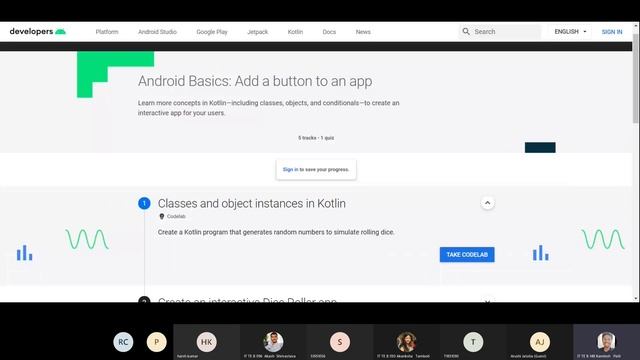Viewport: 640px width, 360px height.
Task: Click the 5 tracks · 1 quiz text
Action: [x=316, y=138]
